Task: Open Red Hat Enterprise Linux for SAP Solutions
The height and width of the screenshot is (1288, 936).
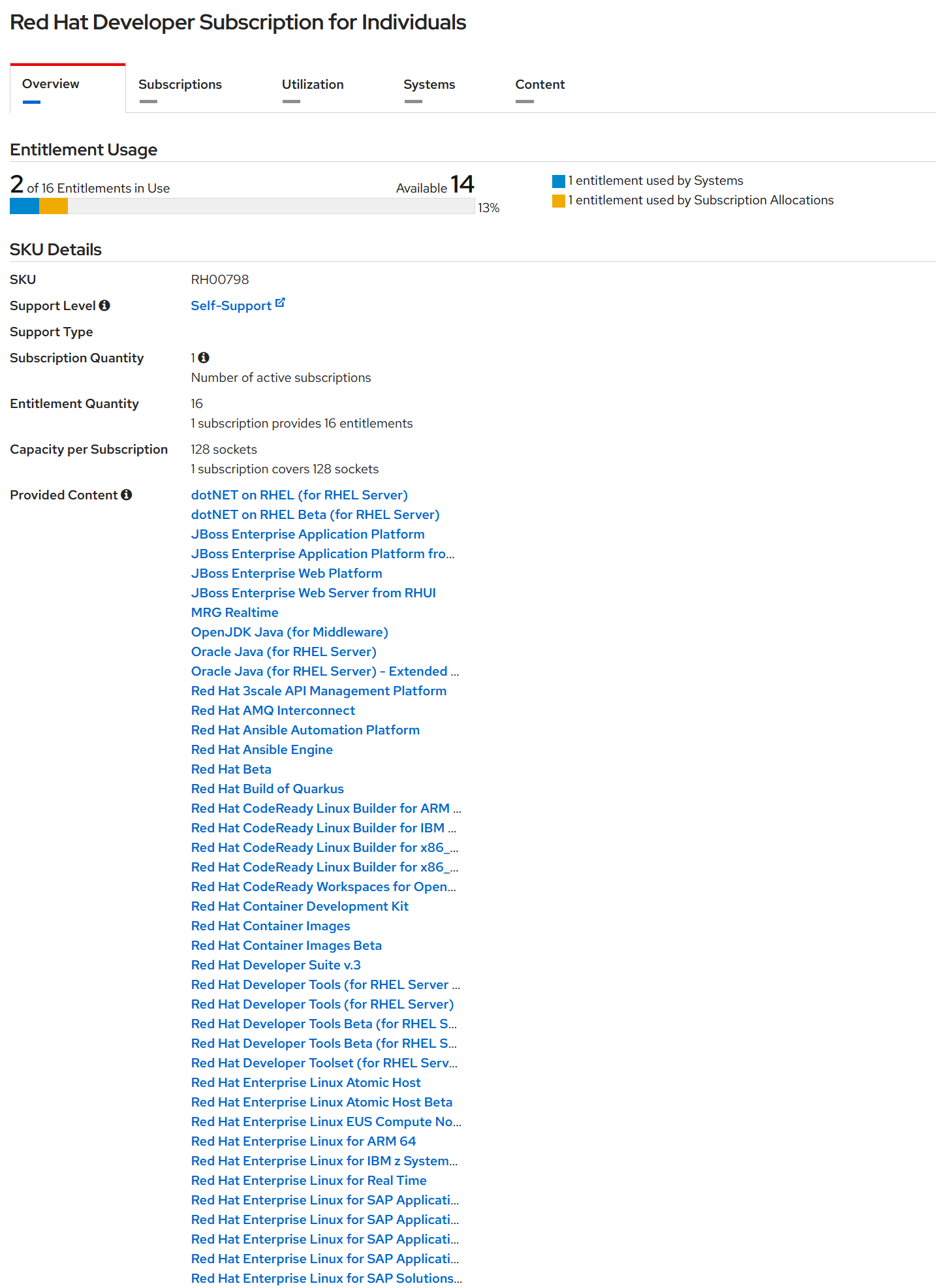Action: click(326, 1278)
